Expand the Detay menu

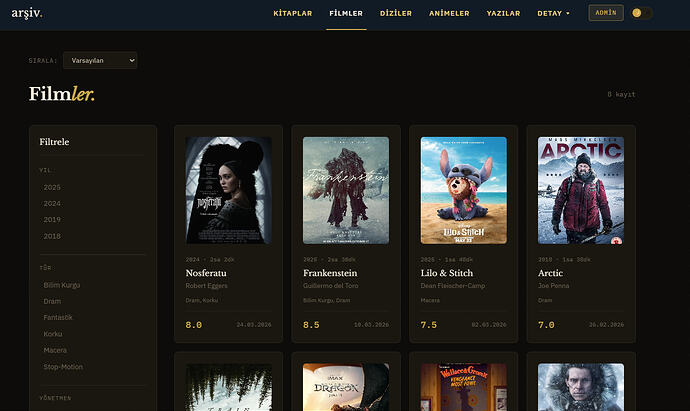coord(553,13)
